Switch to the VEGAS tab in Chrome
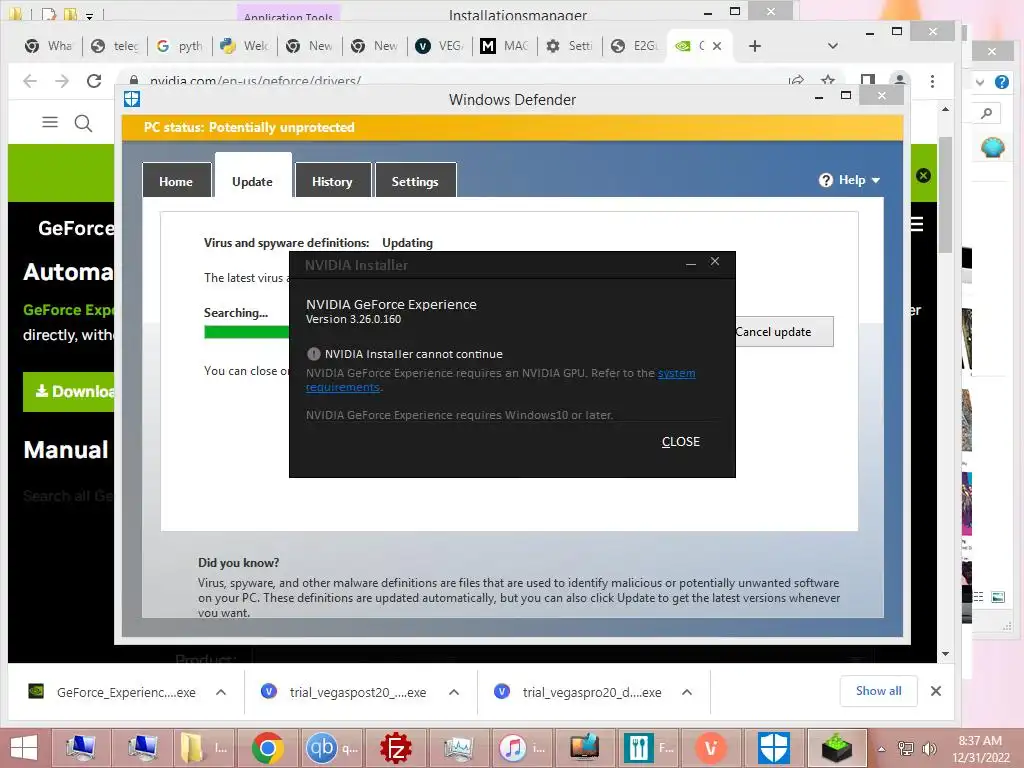Screen dimensions: 1024x768 click(x=440, y=46)
